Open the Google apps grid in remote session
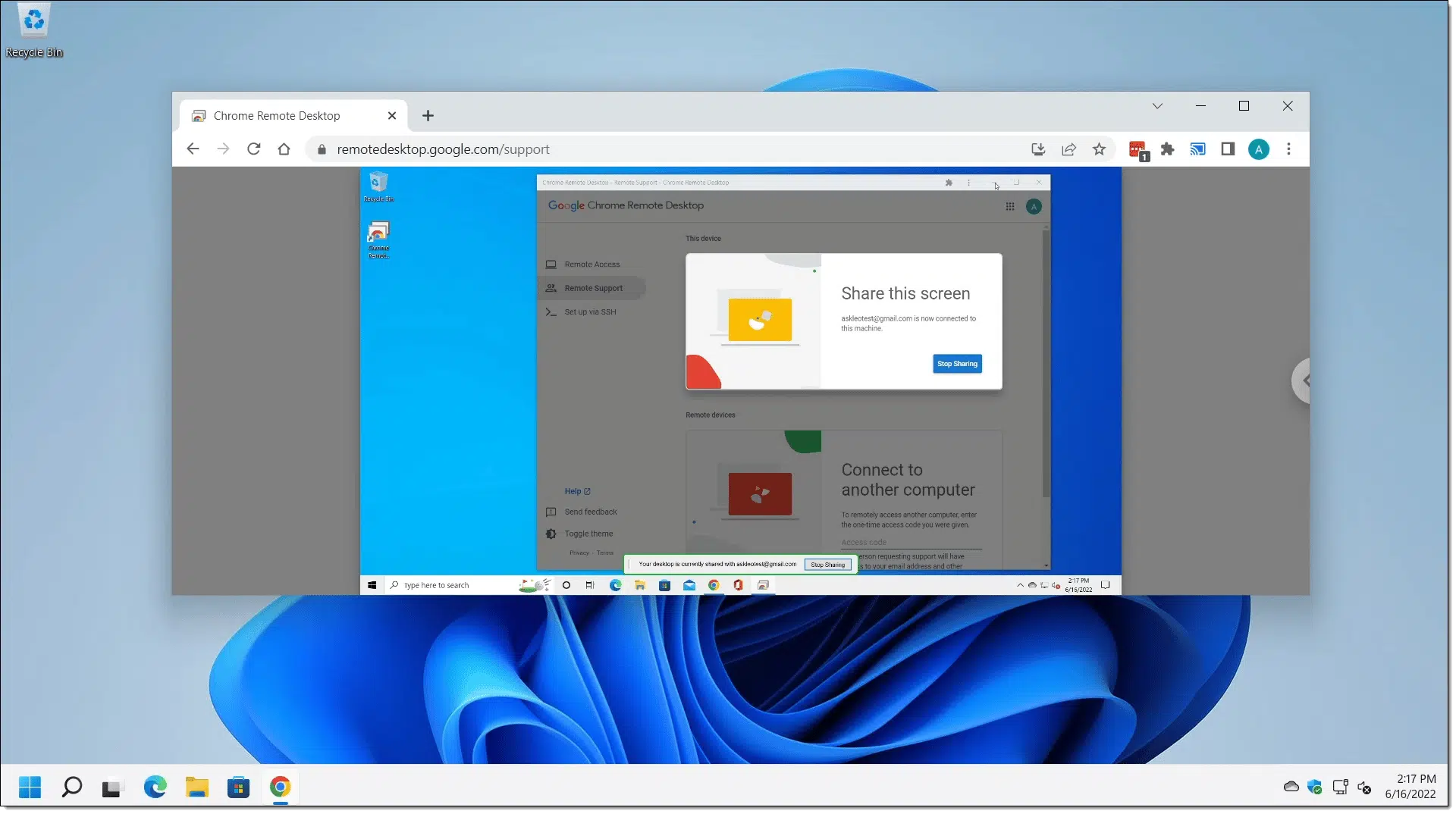Screen dimensions: 1456x814 pyautogui.click(x=1010, y=206)
